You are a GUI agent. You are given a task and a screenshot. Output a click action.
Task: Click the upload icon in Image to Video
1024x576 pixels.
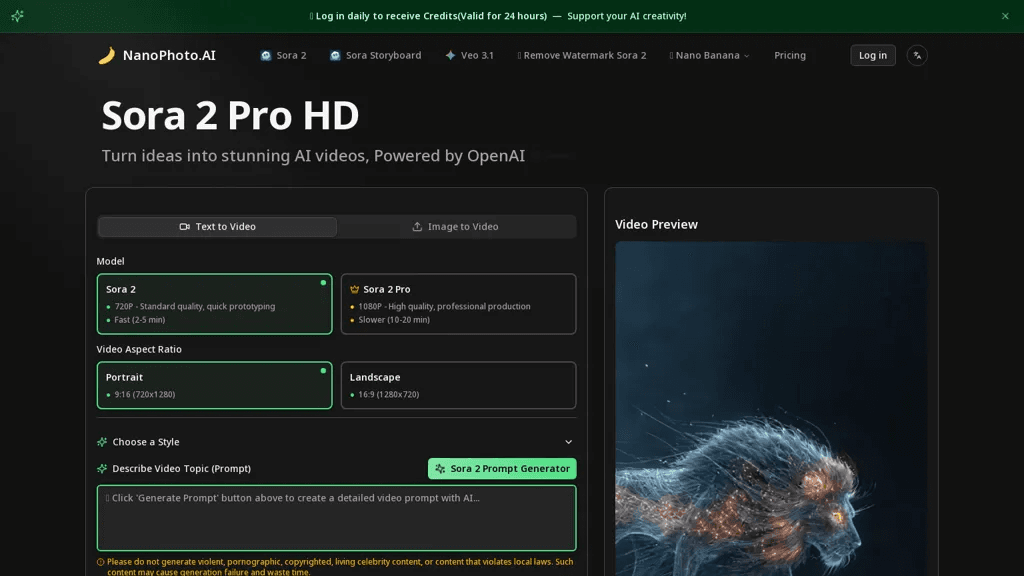pos(417,227)
